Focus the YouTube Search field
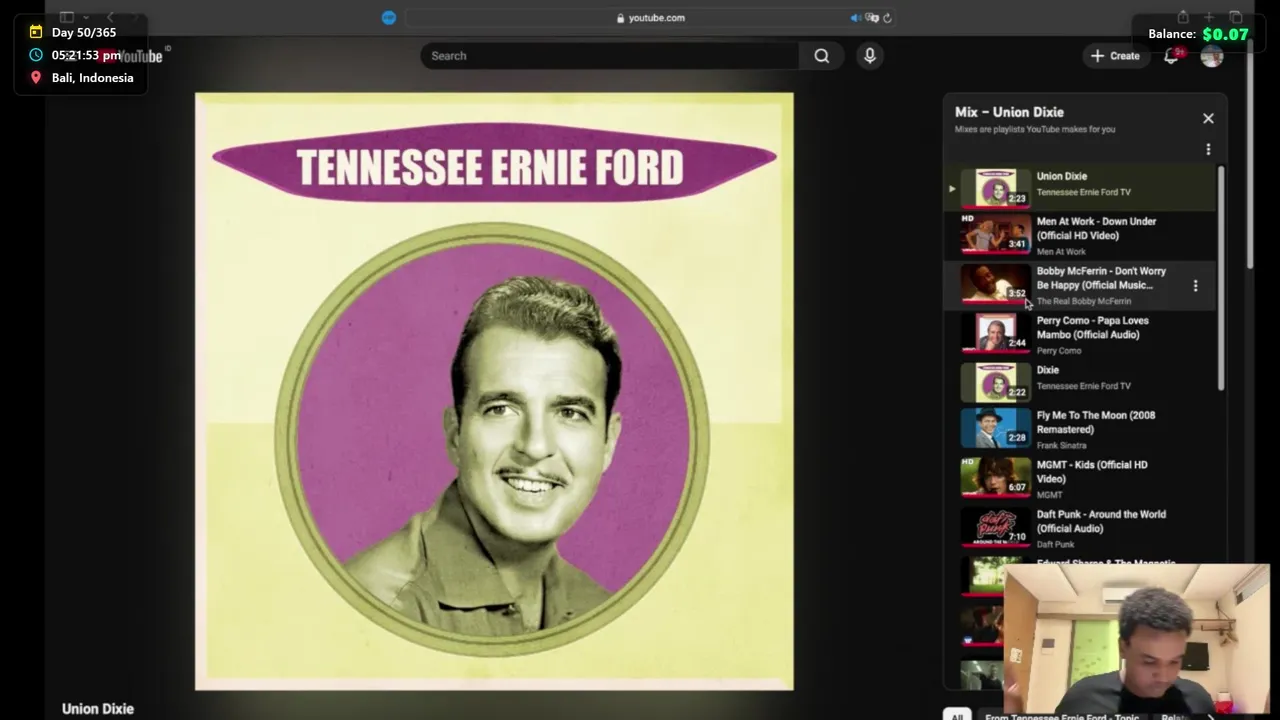 [610, 56]
